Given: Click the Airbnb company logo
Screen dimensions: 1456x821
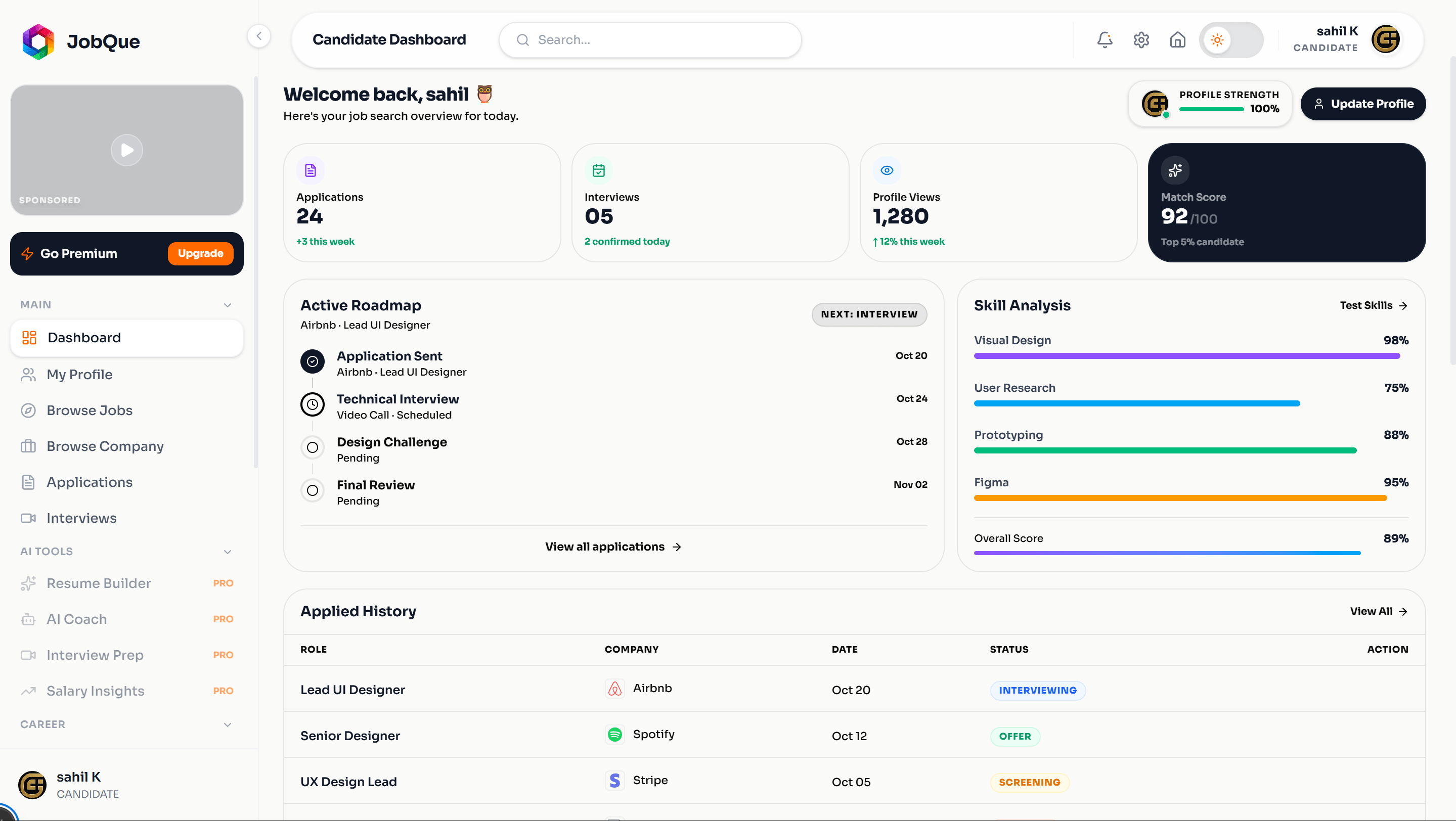Looking at the screenshot, I should 614,689.
